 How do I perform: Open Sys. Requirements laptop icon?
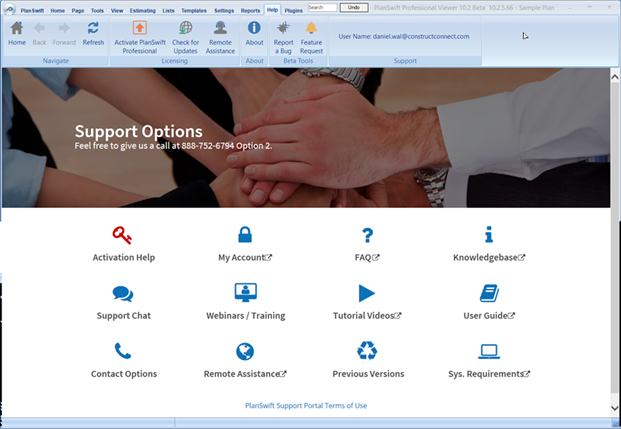pyautogui.click(x=489, y=351)
